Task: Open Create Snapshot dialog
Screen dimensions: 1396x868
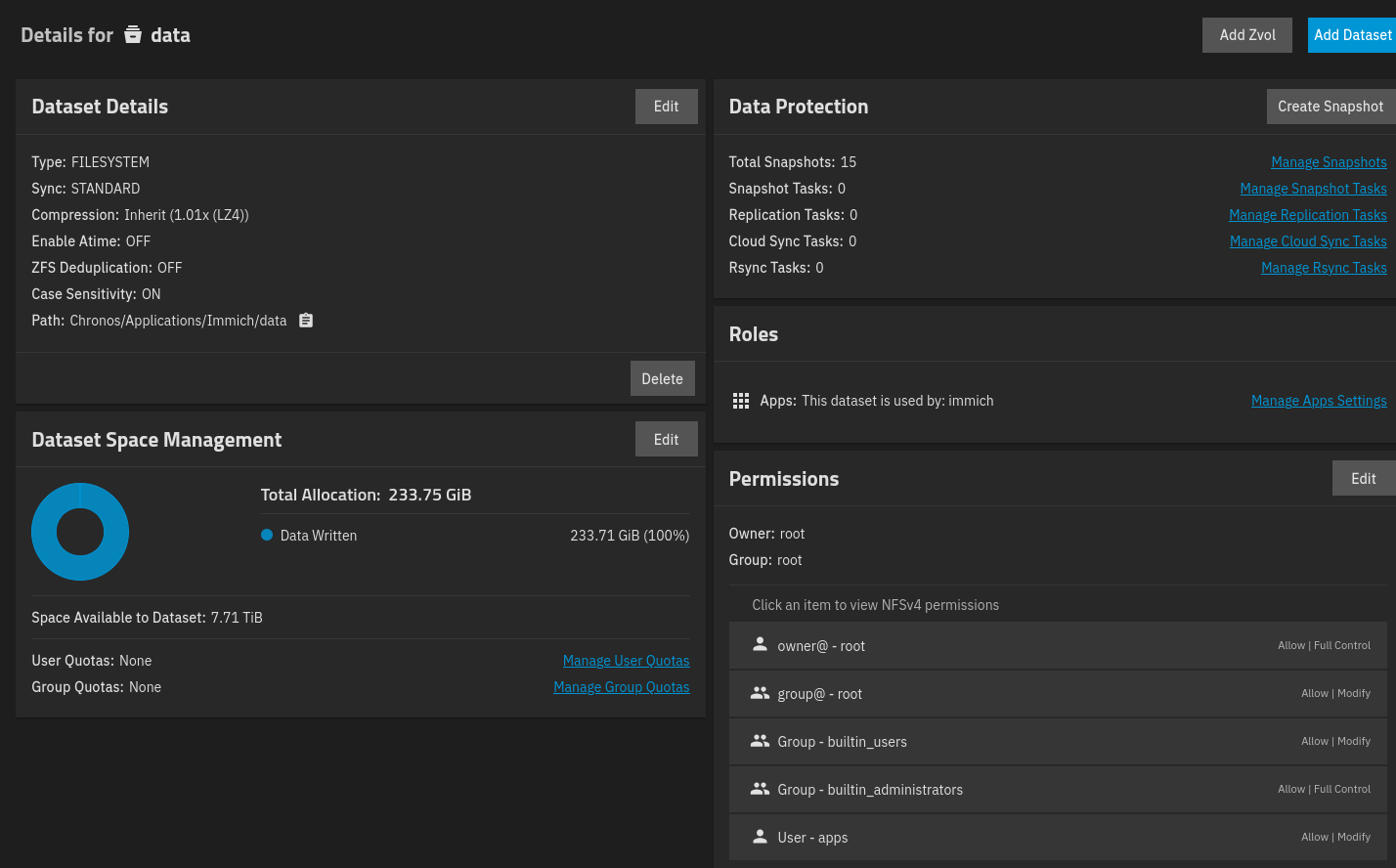Action: 1330,107
